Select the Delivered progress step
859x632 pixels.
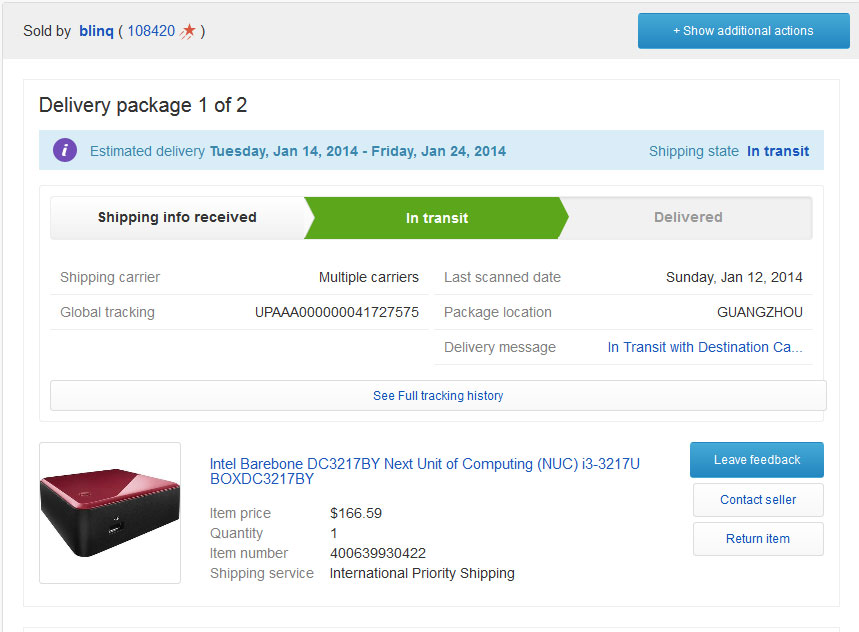point(688,217)
